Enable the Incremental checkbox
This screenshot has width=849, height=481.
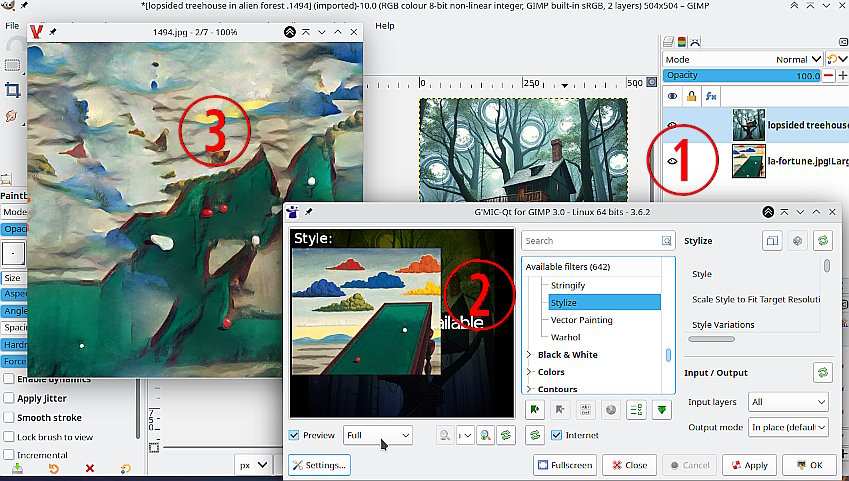[9, 454]
